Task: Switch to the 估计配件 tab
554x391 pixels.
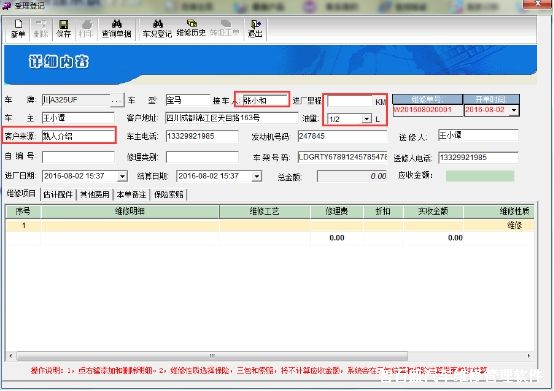Action: point(58,195)
